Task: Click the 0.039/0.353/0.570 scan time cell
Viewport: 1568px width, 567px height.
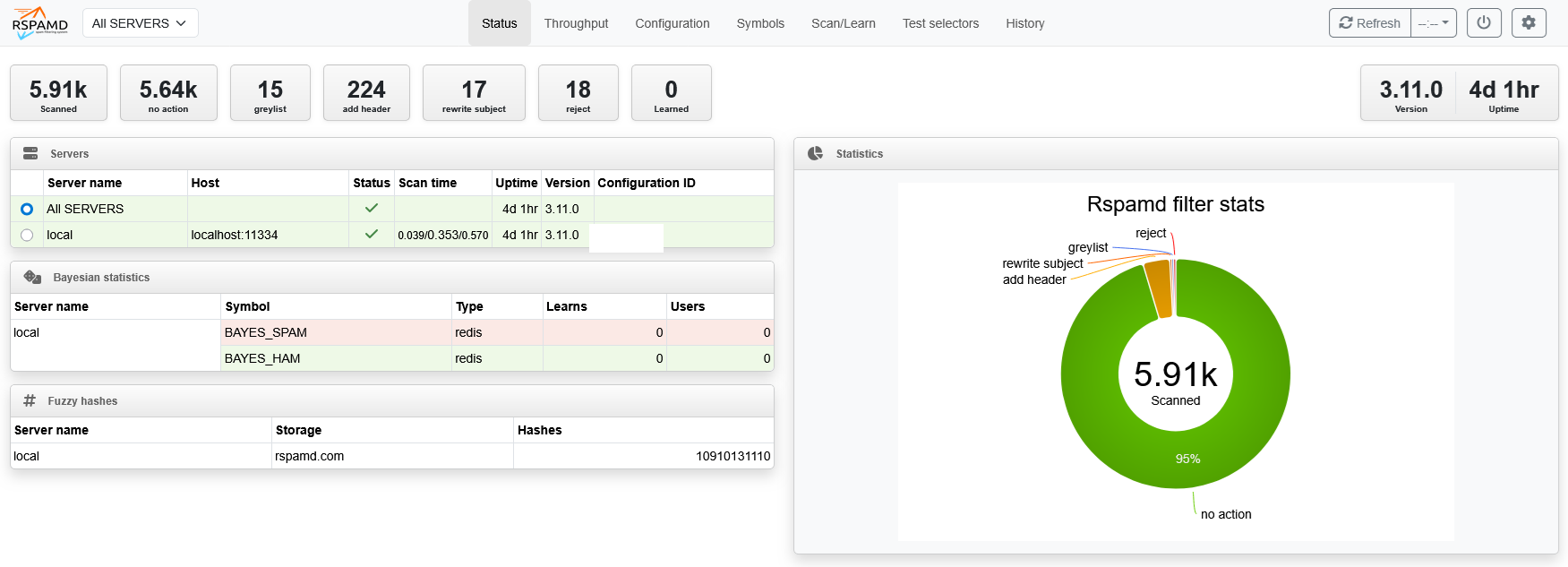Action: tap(443, 235)
